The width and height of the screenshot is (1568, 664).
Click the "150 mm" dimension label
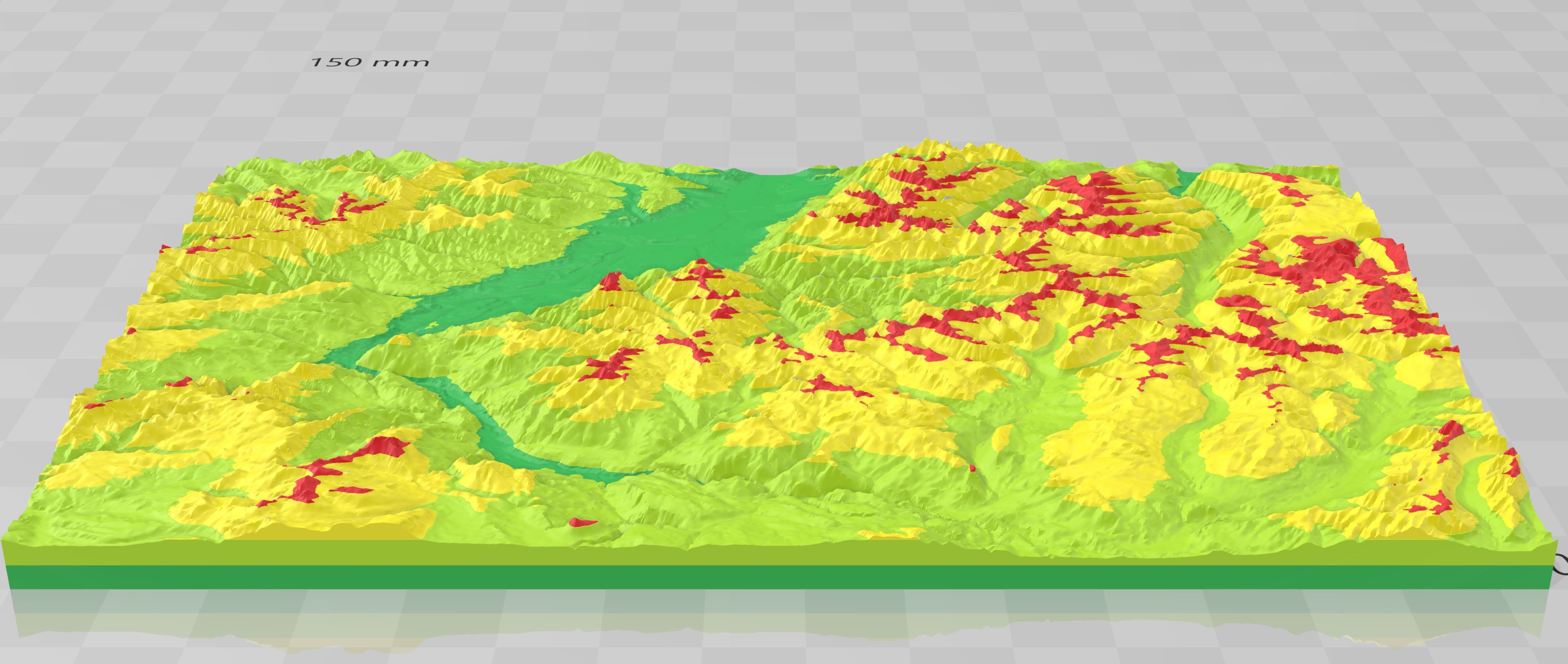pyautogui.click(x=369, y=62)
